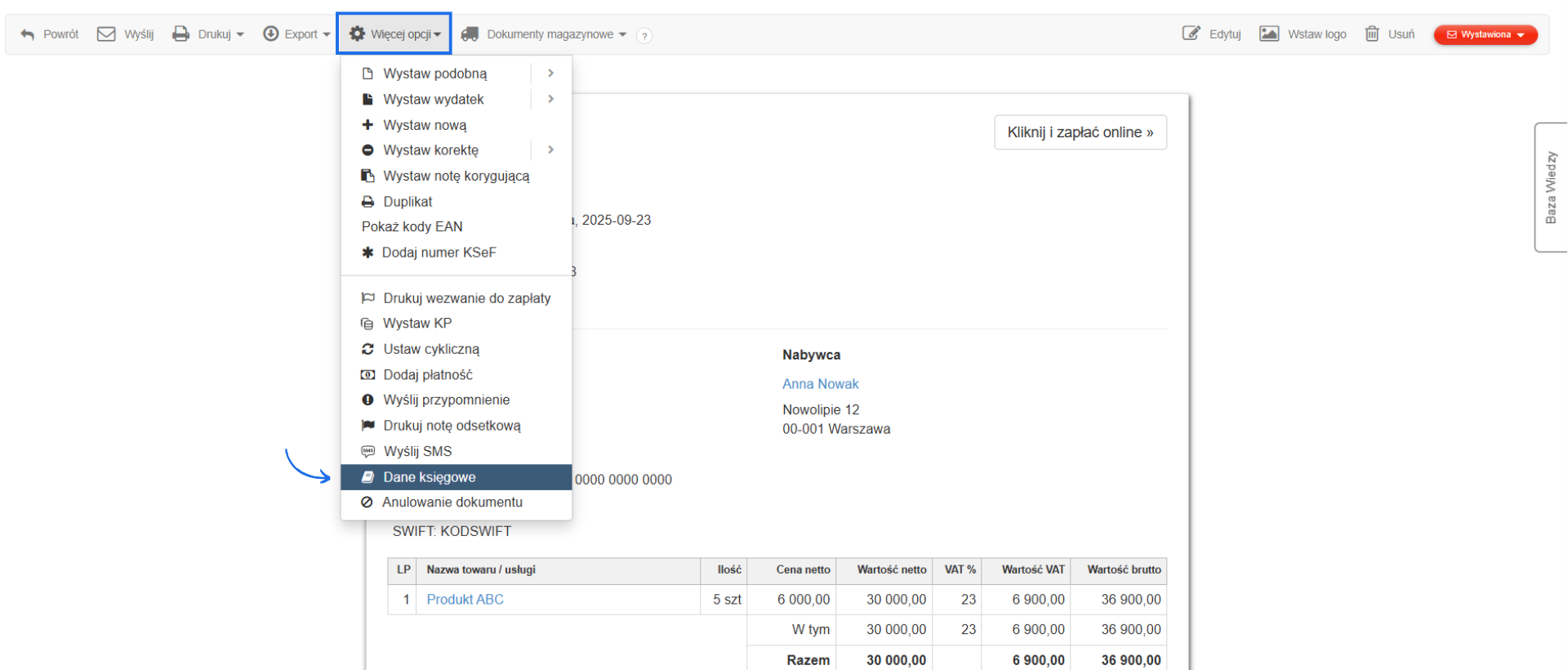Select Dane księgowe from the menu
1568x670 pixels.
(430, 477)
